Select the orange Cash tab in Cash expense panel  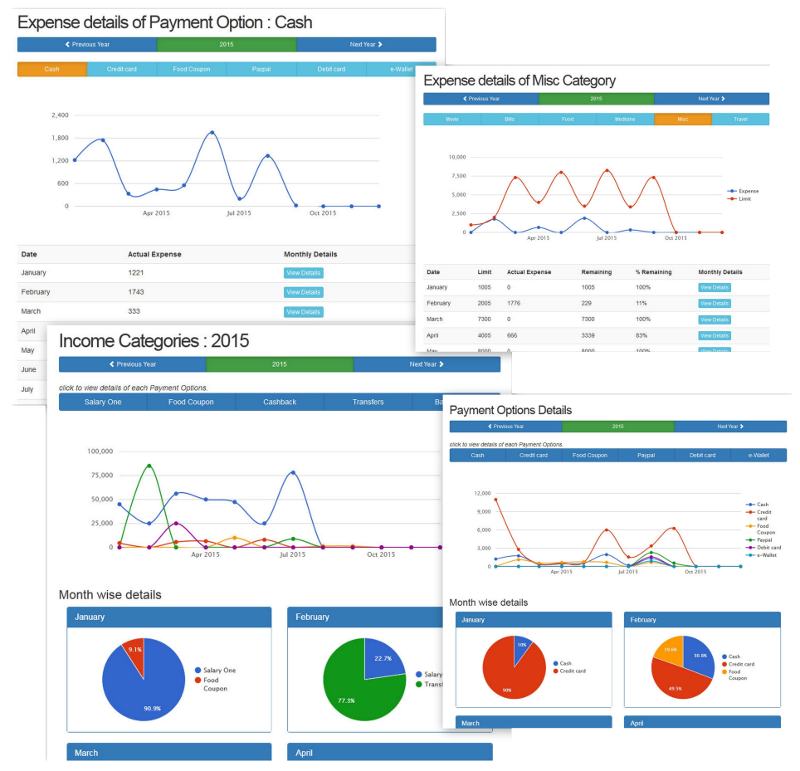pyautogui.click(x=52, y=69)
